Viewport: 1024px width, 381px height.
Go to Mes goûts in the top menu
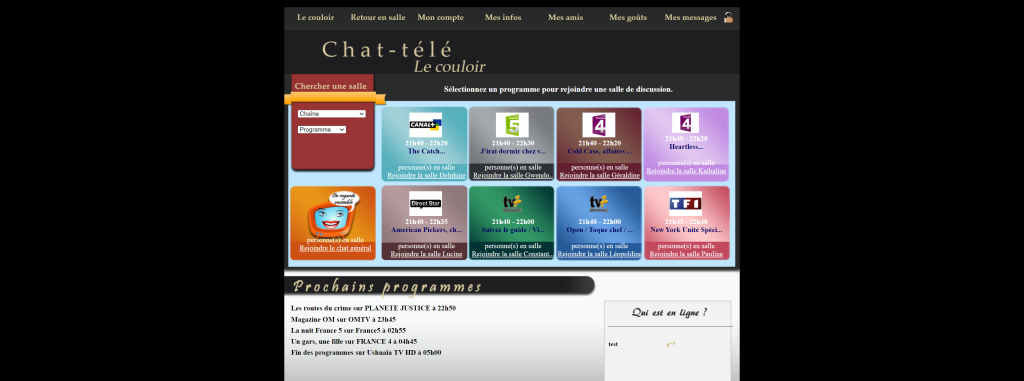(628, 18)
